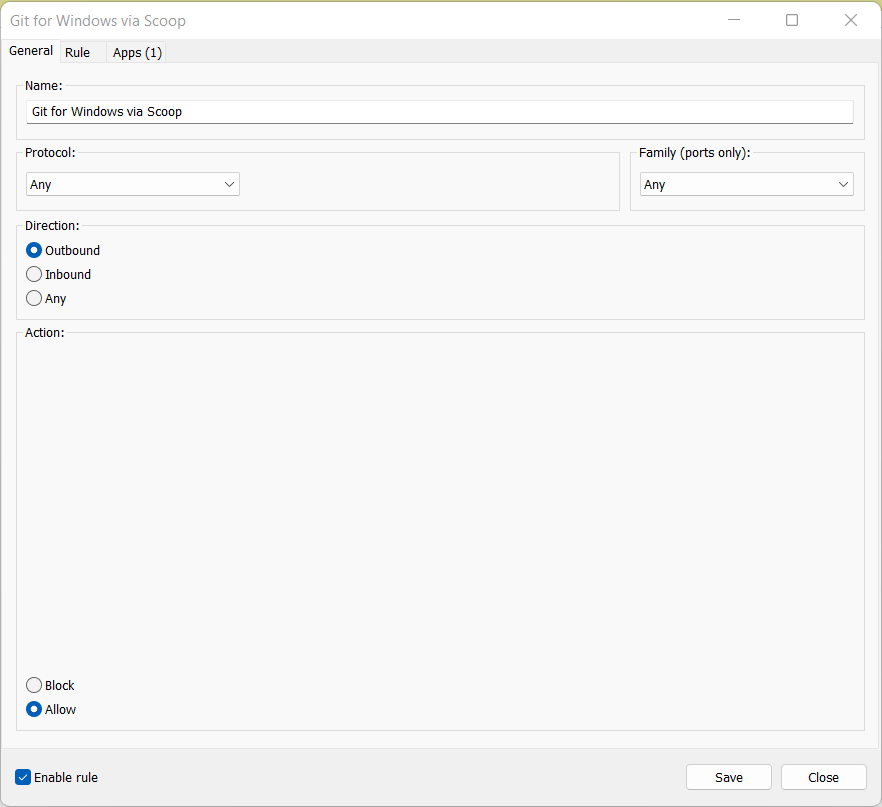Set the action to Allow

click(33, 709)
